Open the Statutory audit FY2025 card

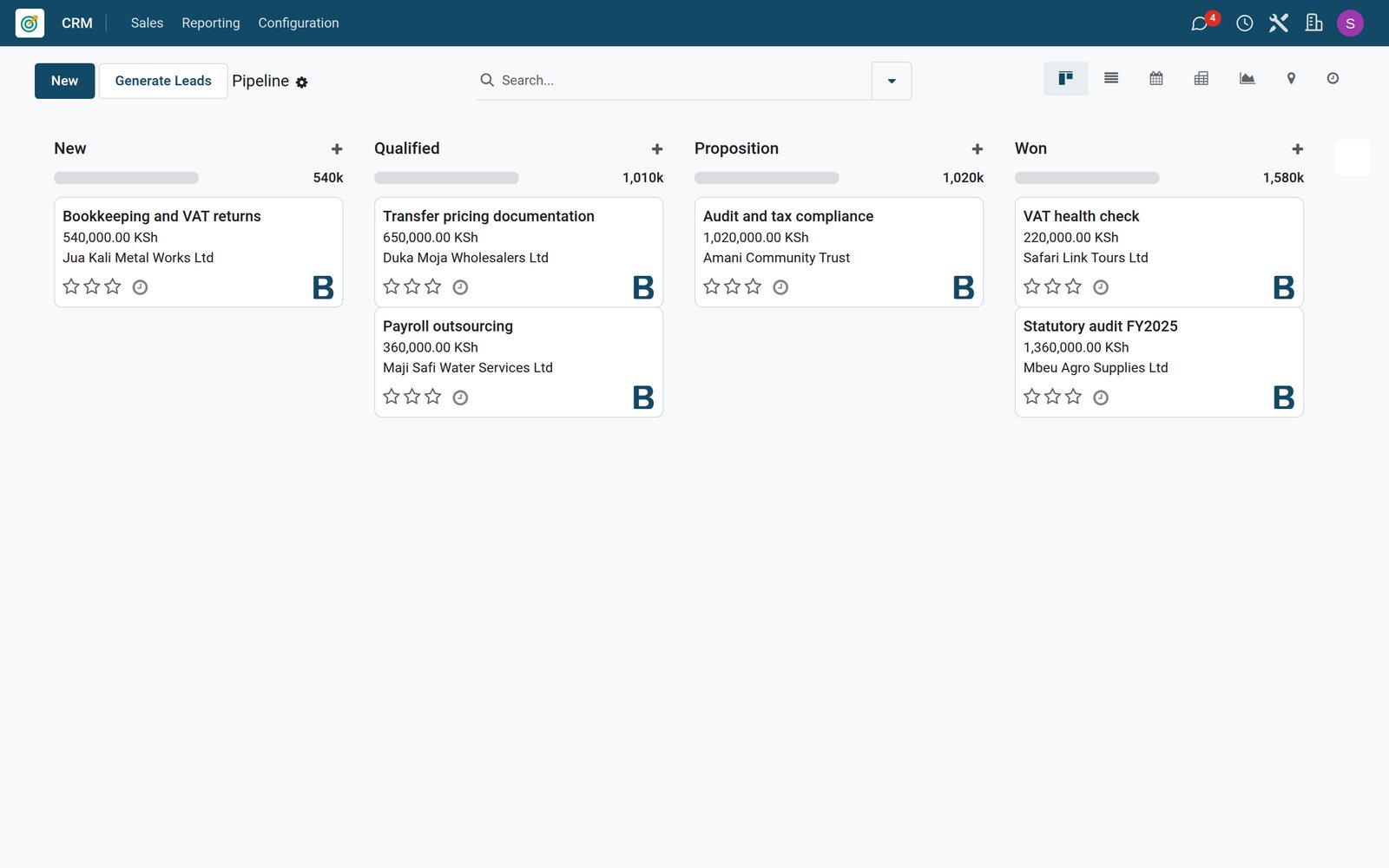(x=1159, y=362)
